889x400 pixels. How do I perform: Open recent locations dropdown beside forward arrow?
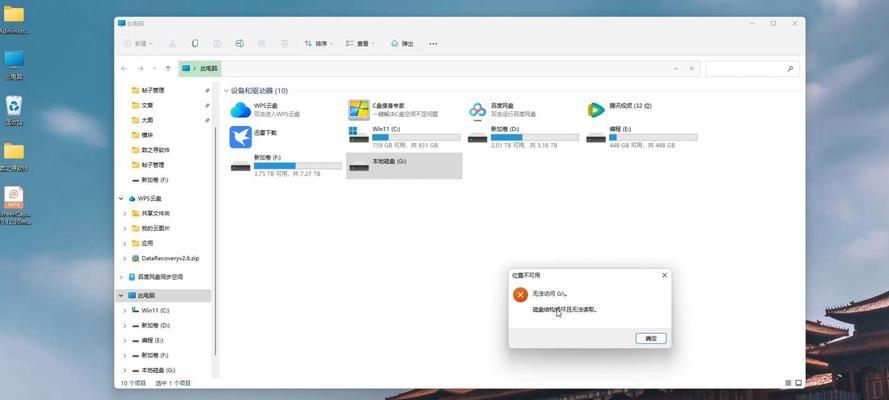click(x=154, y=69)
